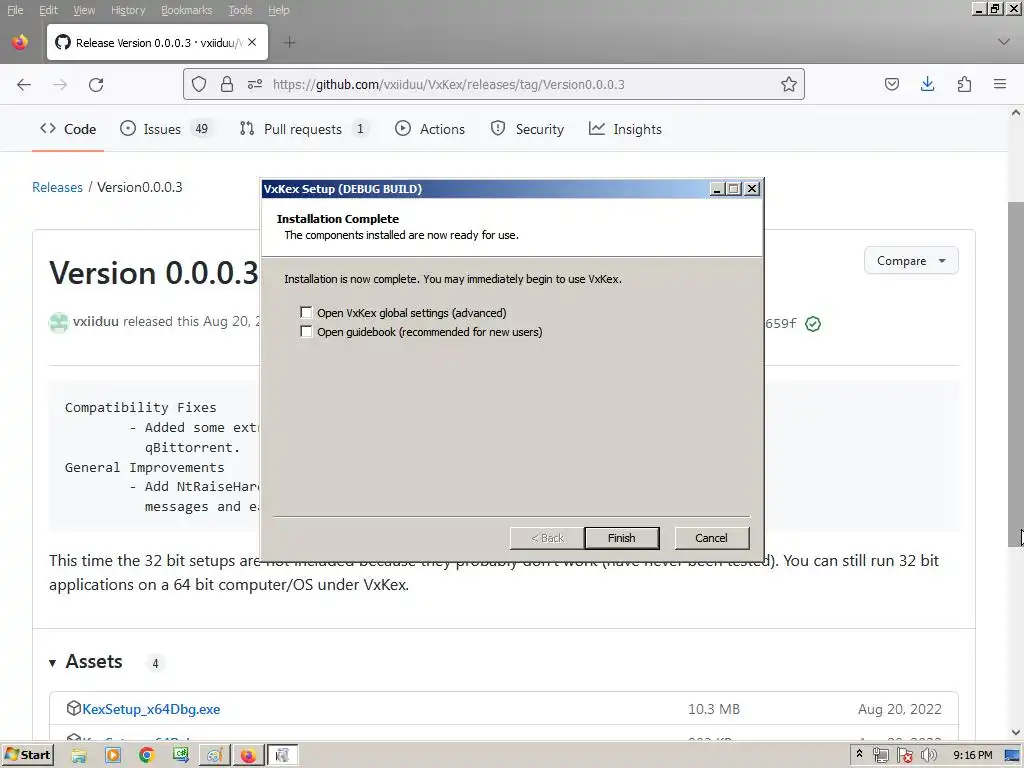Click Cancel in VxKex Setup
Viewport: 1024px width, 768px height.
[711, 538]
